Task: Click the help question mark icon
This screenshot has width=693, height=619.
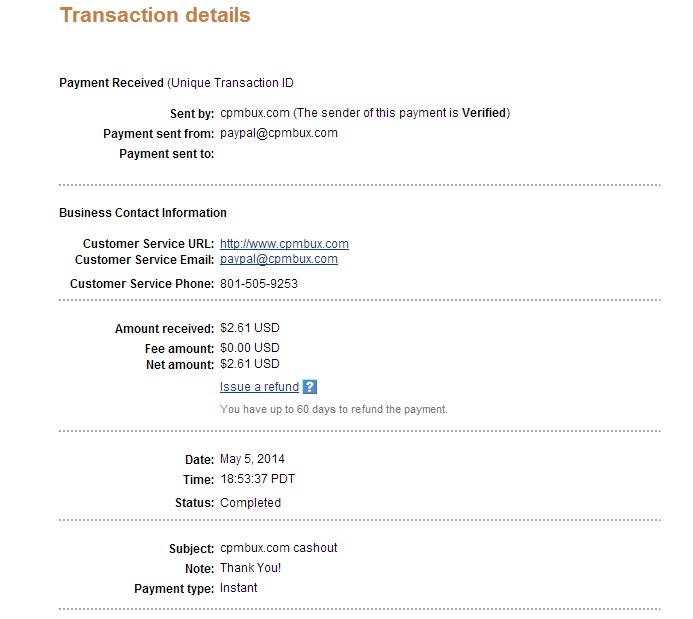Action: point(310,387)
